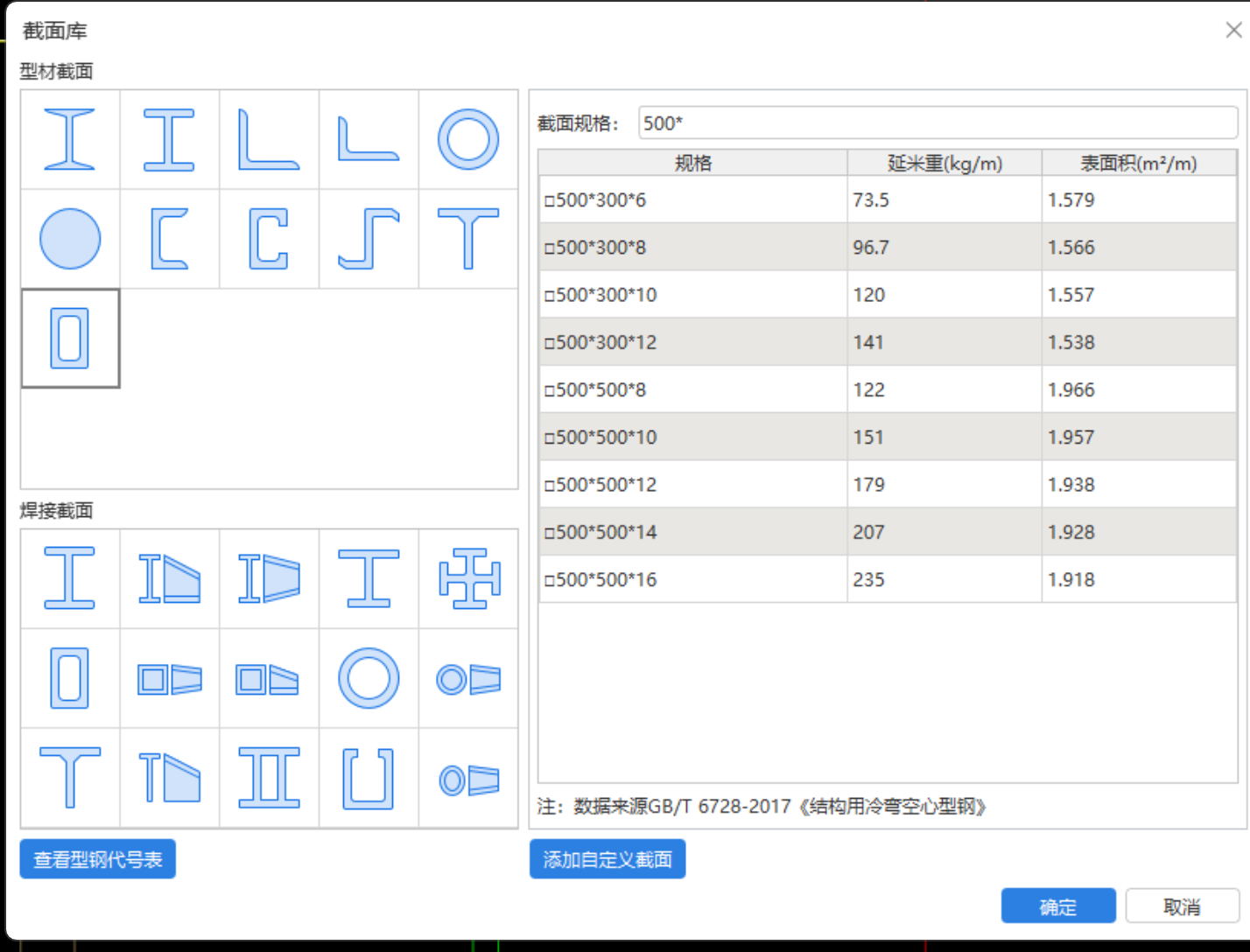Cancel the dialog with 取消
This screenshot has width=1250, height=952.
tap(1183, 906)
